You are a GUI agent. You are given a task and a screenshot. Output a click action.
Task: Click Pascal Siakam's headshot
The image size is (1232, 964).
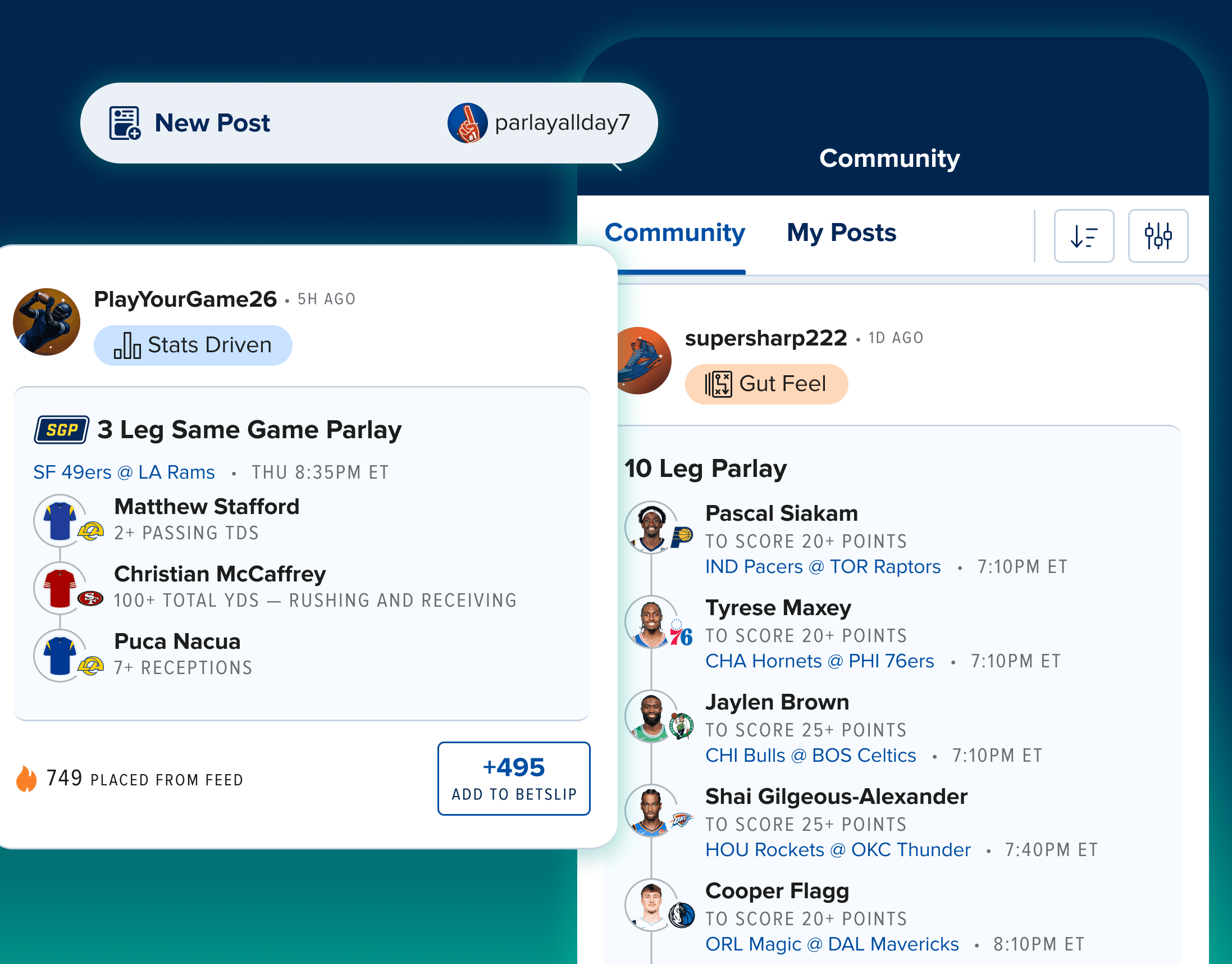[x=651, y=528]
